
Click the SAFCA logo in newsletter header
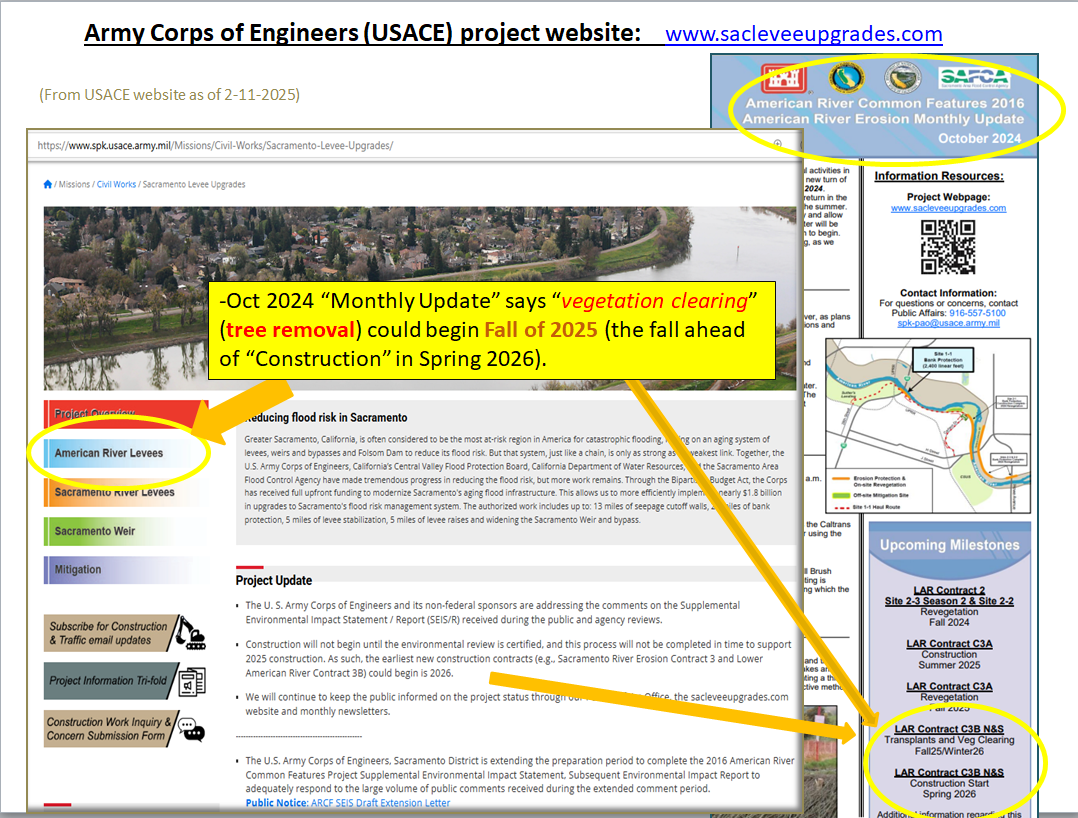coord(974,78)
